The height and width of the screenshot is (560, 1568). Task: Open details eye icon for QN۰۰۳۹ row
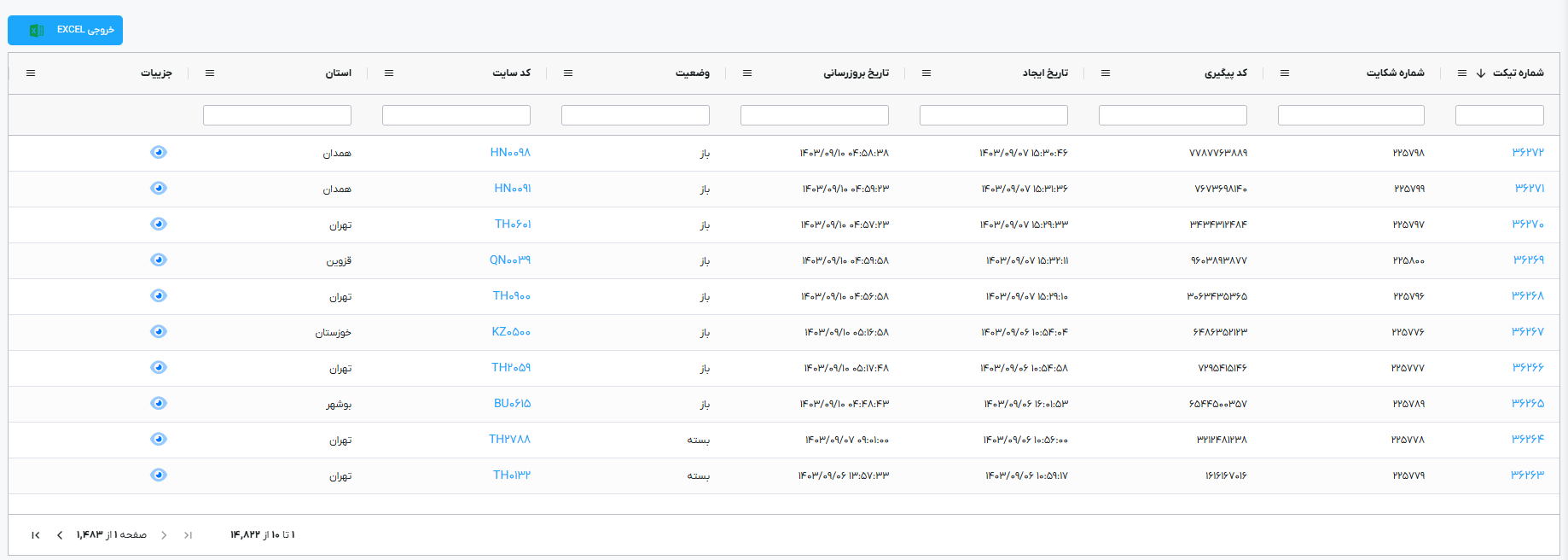click(x=159, y=260)
